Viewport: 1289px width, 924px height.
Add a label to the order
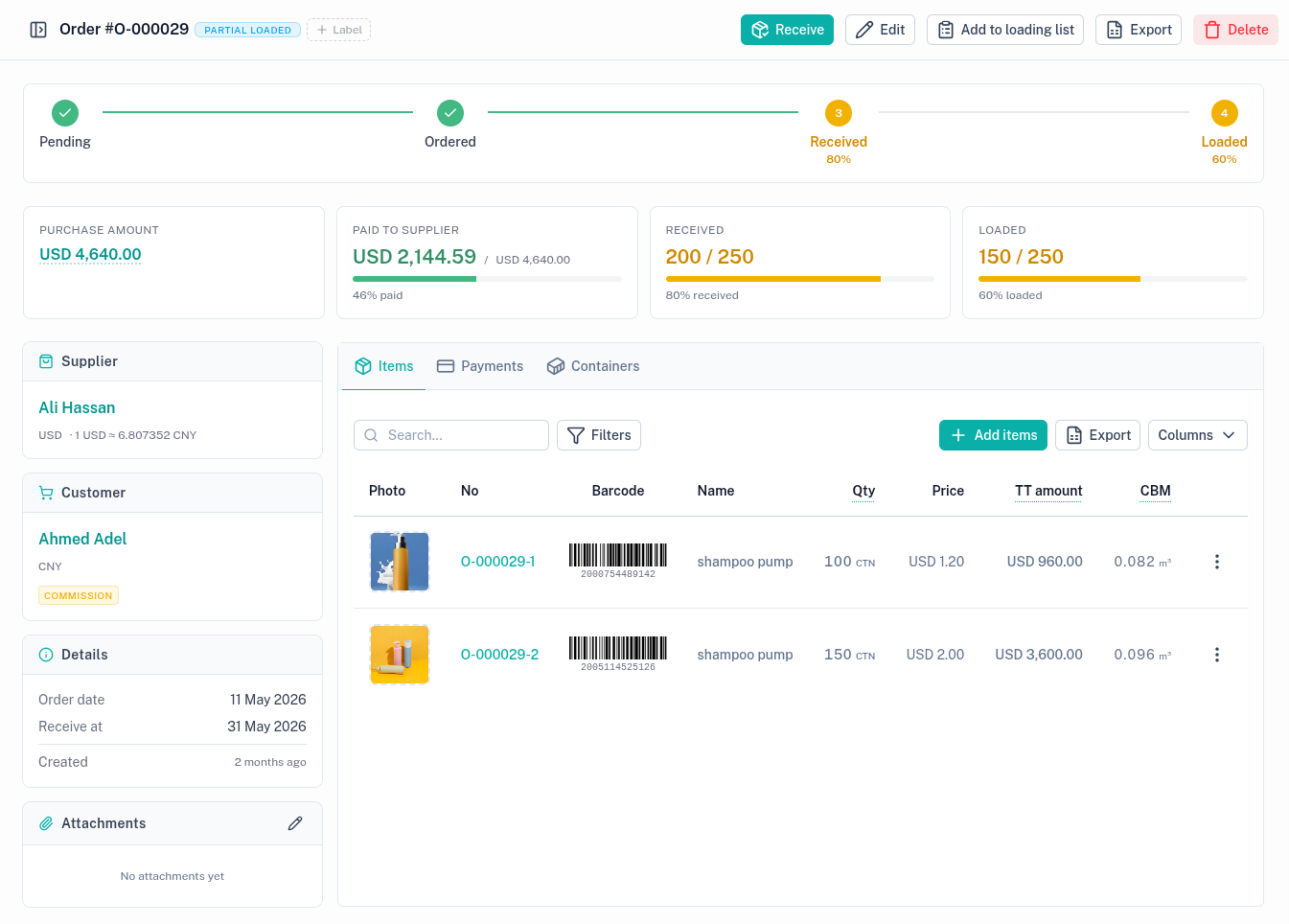[x=338, y=30]
